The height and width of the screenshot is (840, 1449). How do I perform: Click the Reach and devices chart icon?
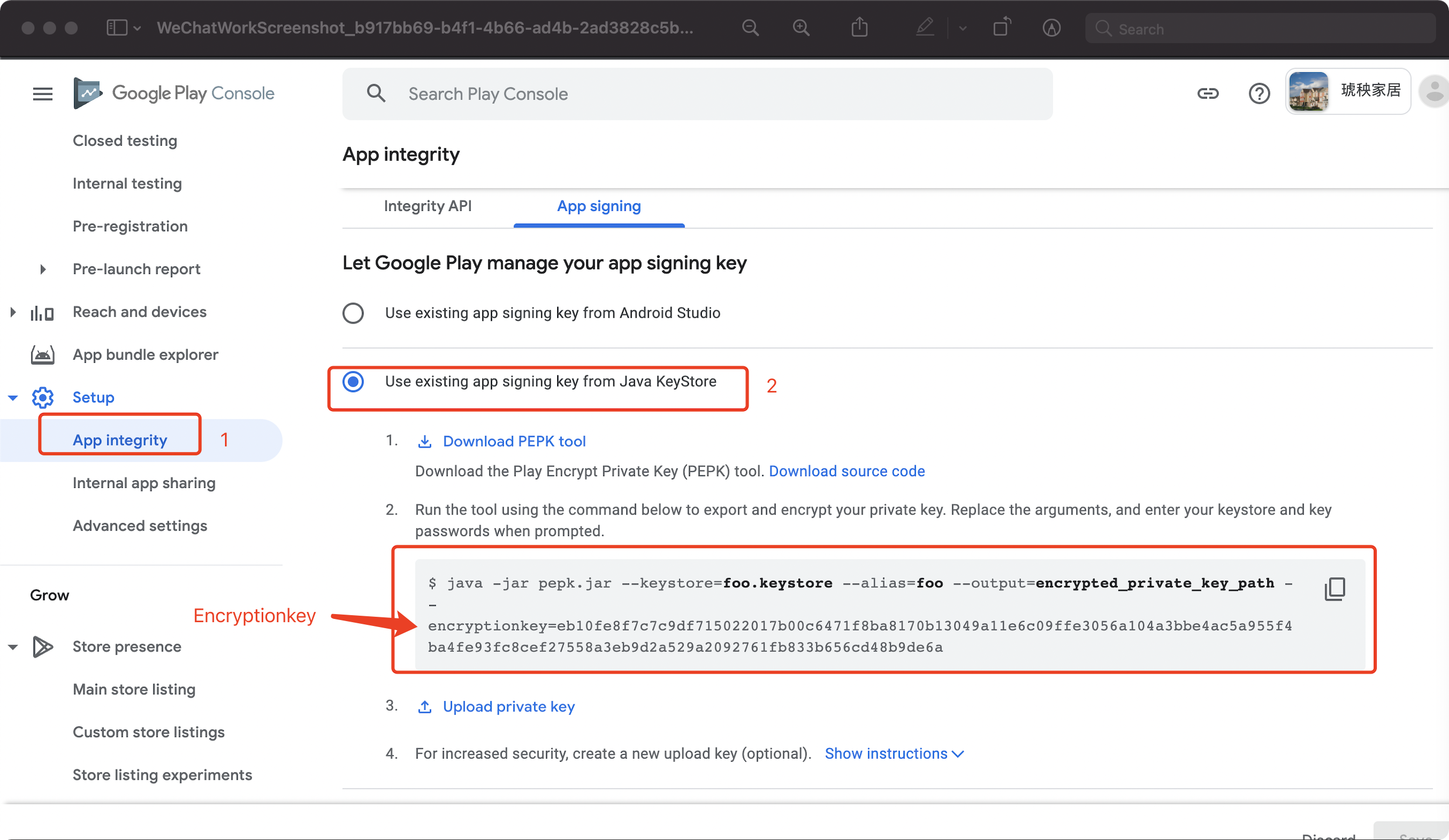tap(42, 313)
